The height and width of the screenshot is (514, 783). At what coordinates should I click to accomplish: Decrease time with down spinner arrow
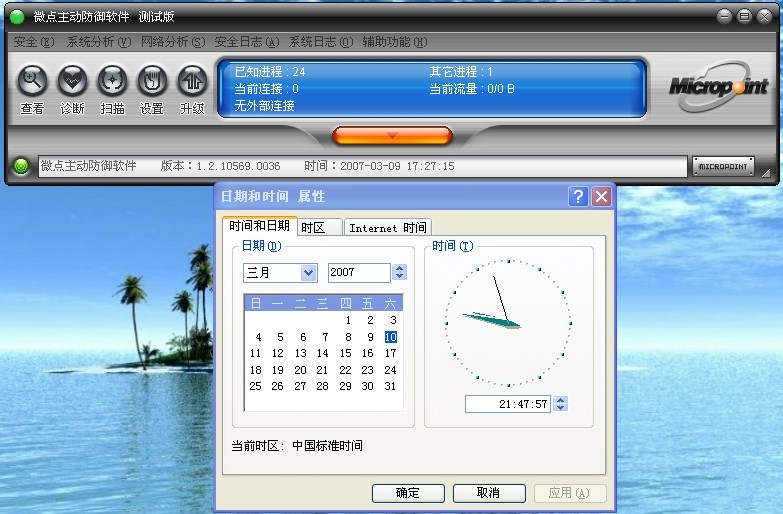tap(561, 408)
